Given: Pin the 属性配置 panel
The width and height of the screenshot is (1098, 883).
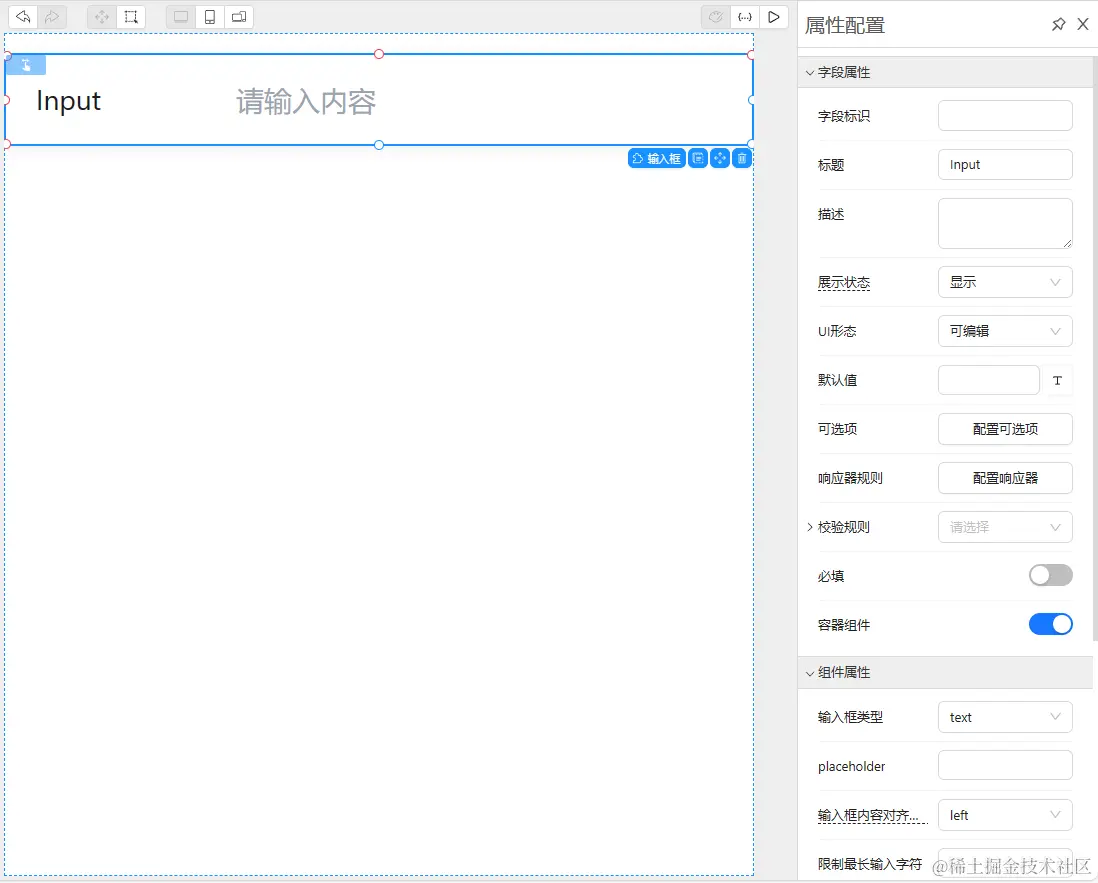Looking at the screenshot, I should tap(1058, 24).
